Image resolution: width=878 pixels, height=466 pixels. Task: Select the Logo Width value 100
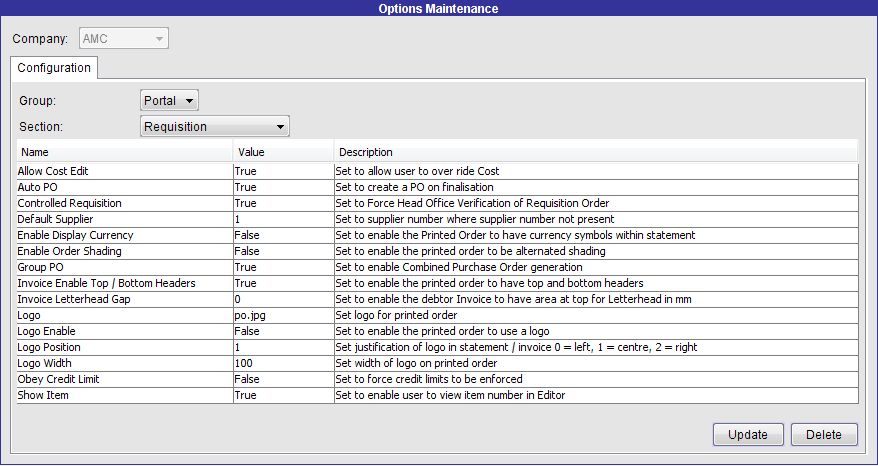click(283, 363)
